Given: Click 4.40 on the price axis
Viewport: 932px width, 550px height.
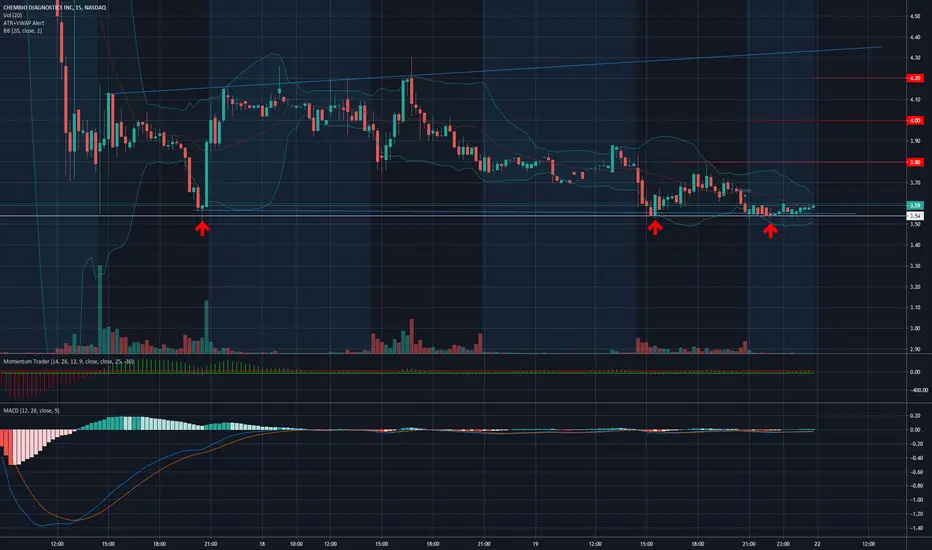Looking at the screenshot, I should tap(915, 37).
